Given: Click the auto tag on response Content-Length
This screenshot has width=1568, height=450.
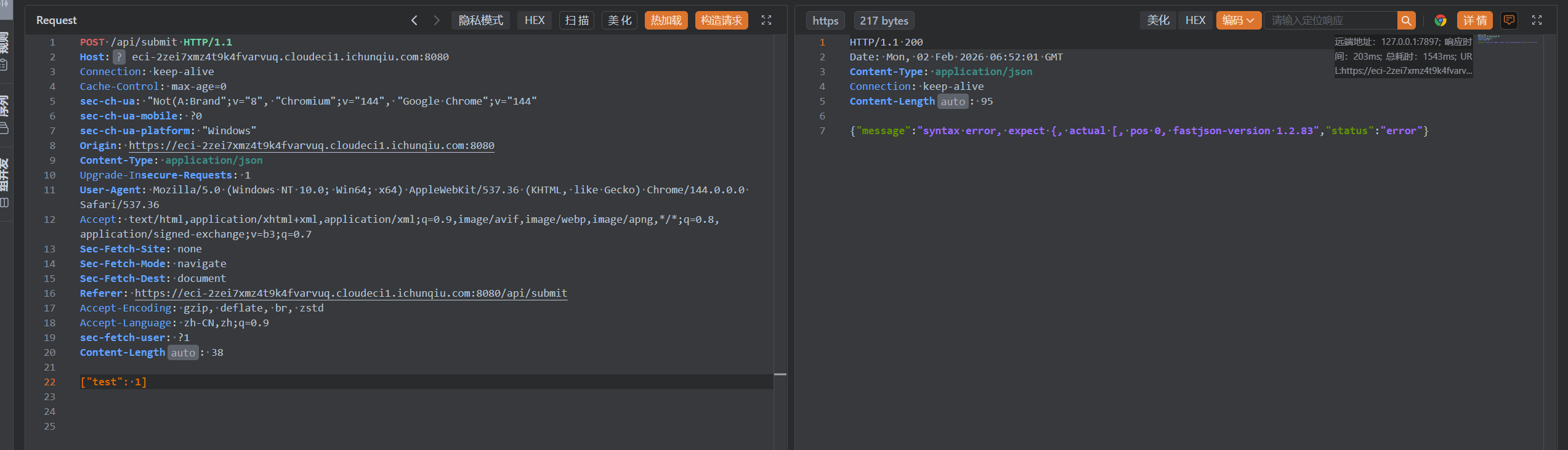Looking at the screenshot, I should click(953, 102).
